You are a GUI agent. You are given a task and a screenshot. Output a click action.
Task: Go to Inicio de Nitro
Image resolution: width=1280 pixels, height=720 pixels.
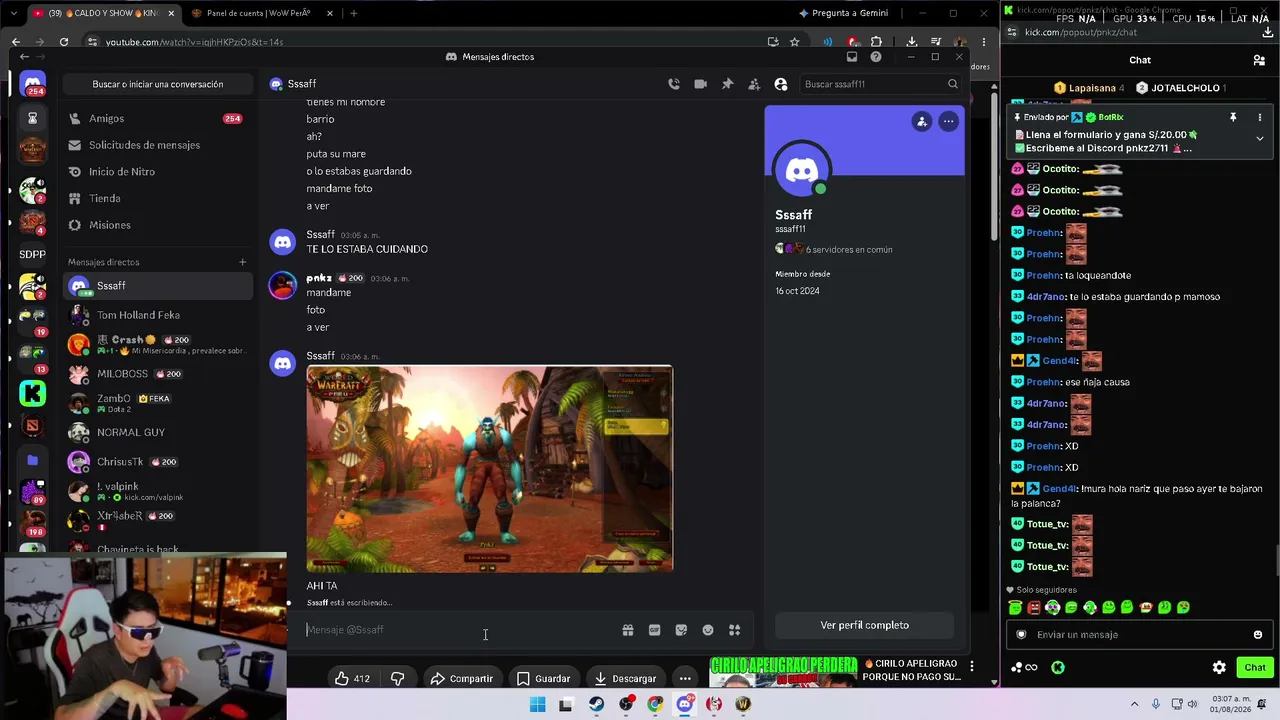tap(157, 172)
